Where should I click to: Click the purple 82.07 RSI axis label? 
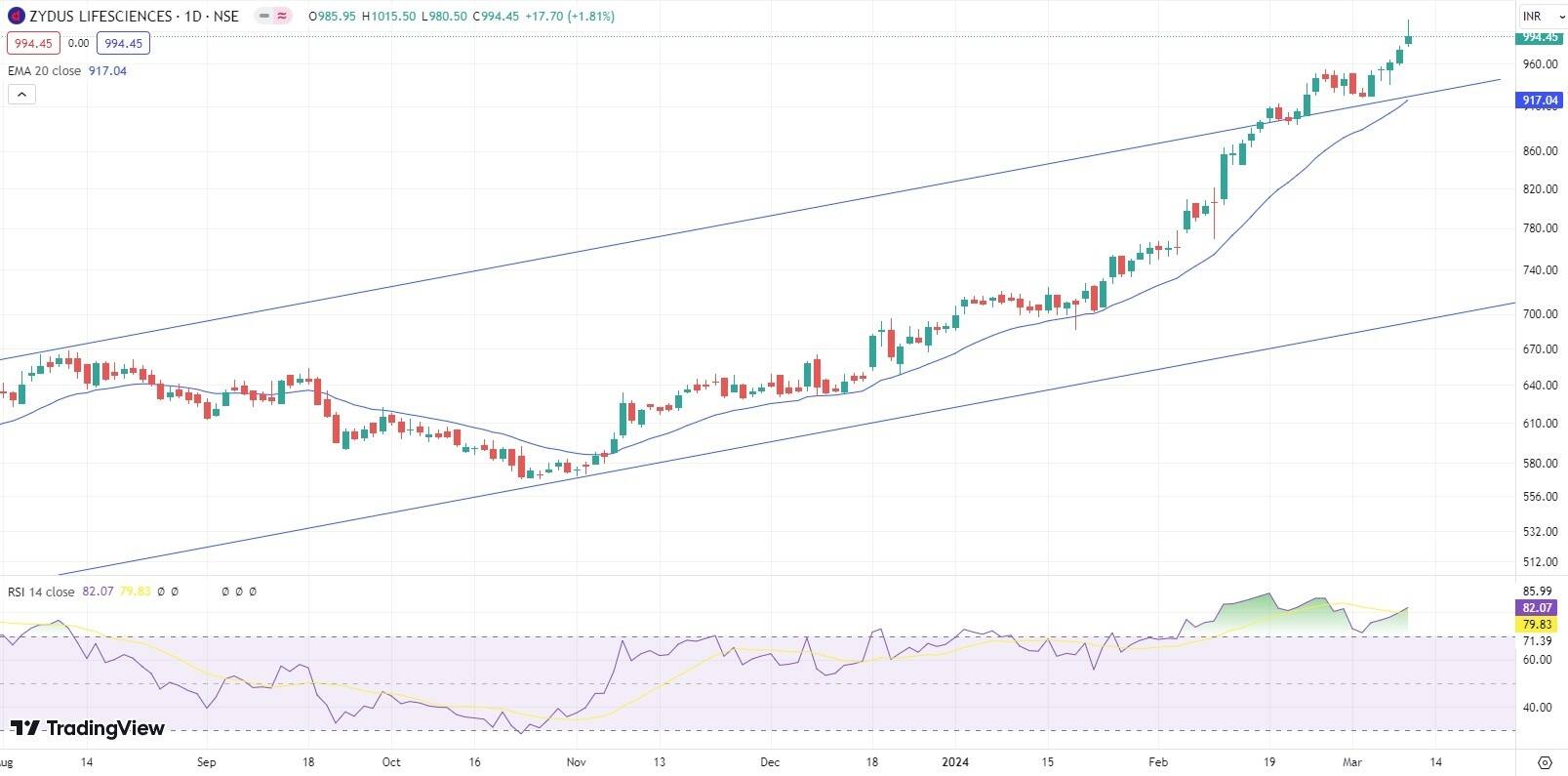tap(1540, 607)
